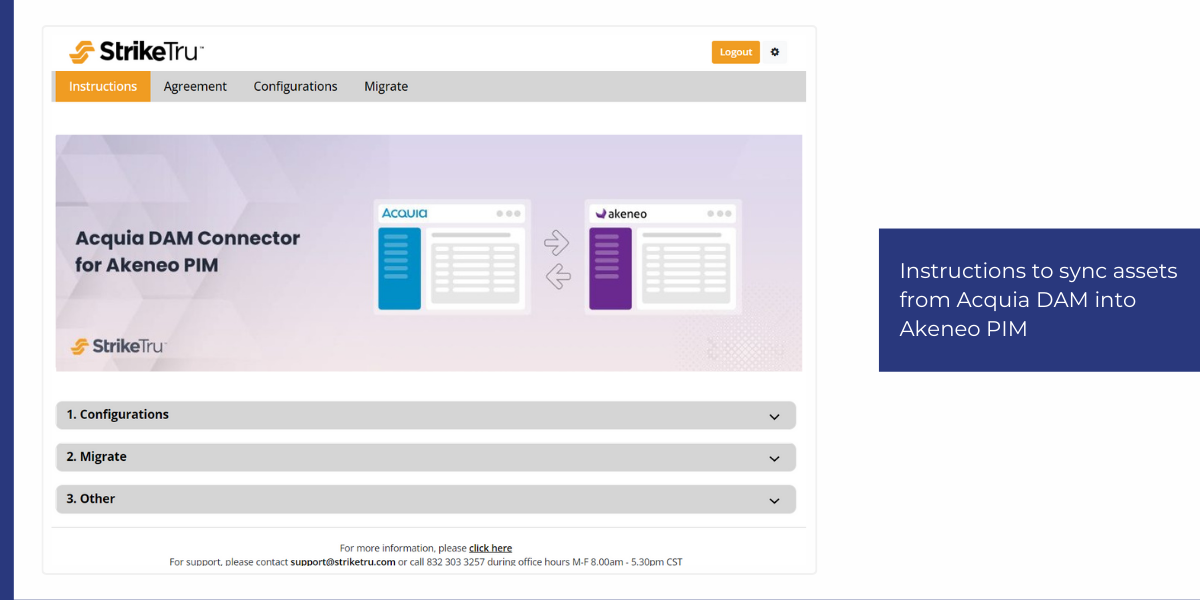Click the Logout button

736,52
